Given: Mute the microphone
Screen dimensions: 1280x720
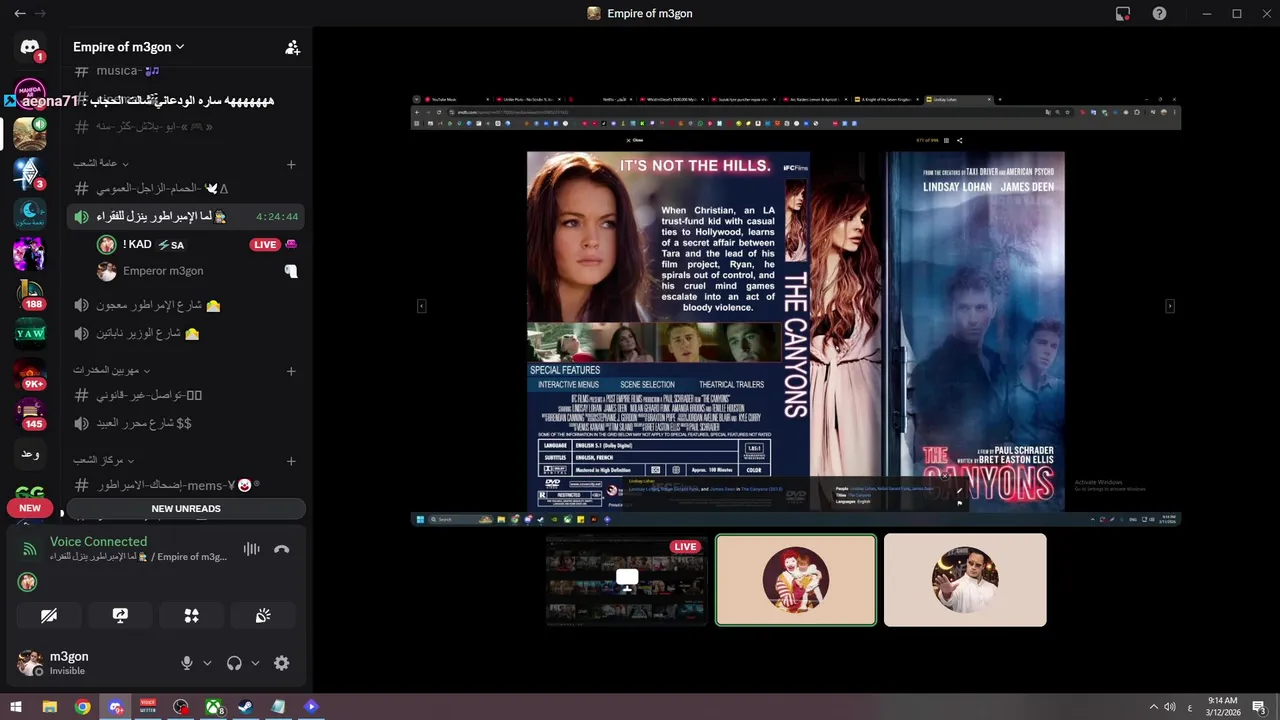Looking at the screenshot, I should [186, 663].
